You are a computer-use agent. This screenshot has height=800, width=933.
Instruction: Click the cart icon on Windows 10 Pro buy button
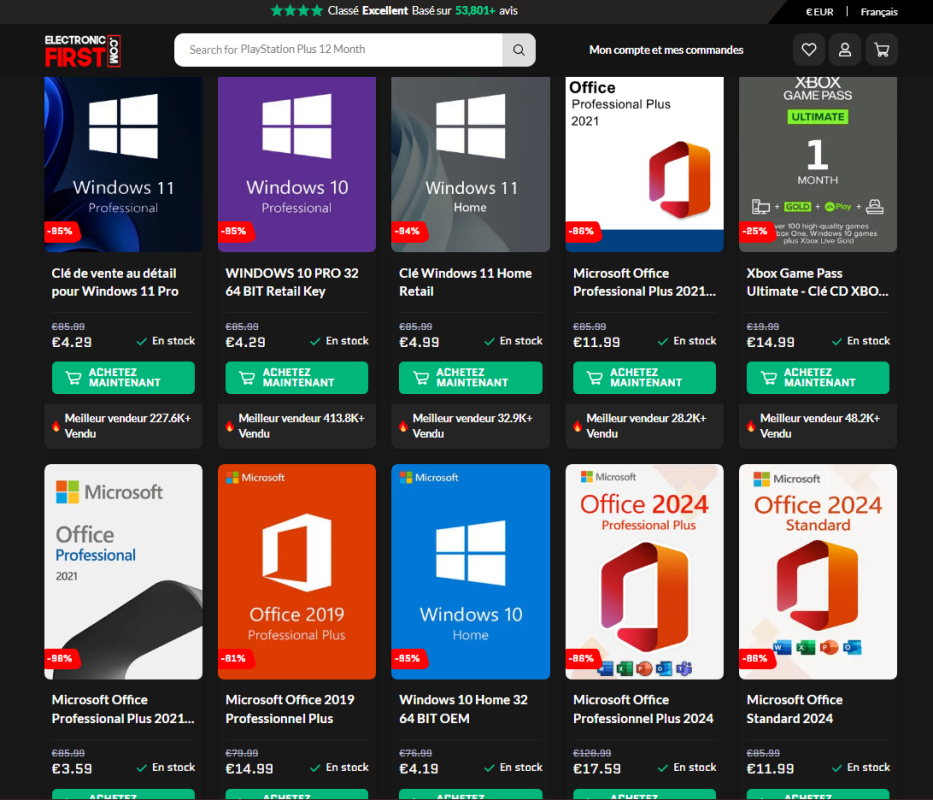246,378
